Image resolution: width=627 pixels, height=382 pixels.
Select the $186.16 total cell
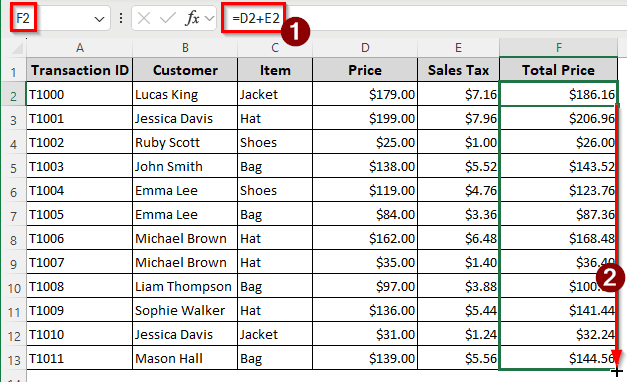[559, 94]
